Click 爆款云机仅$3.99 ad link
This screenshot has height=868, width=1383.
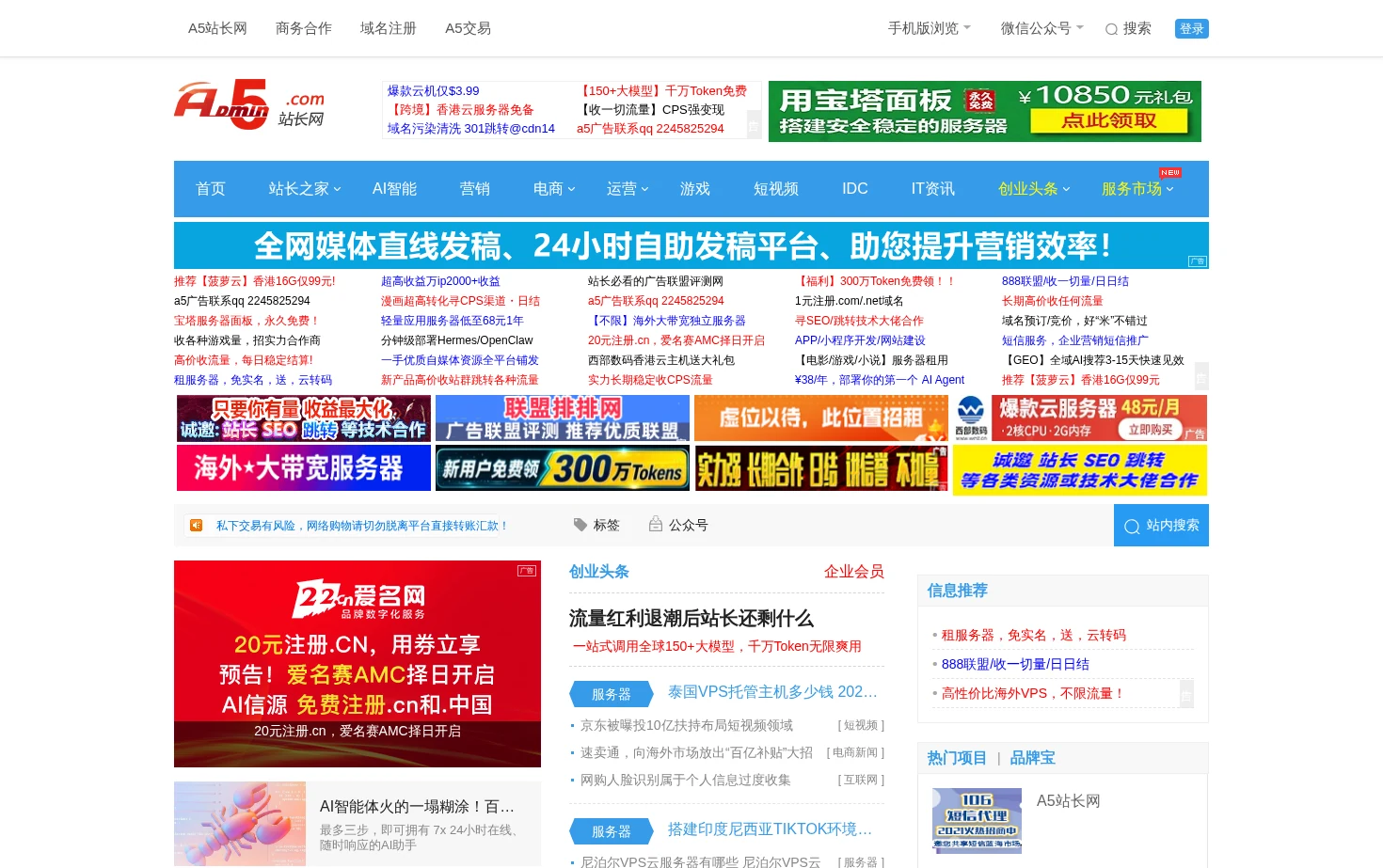(x=434, y=91)
